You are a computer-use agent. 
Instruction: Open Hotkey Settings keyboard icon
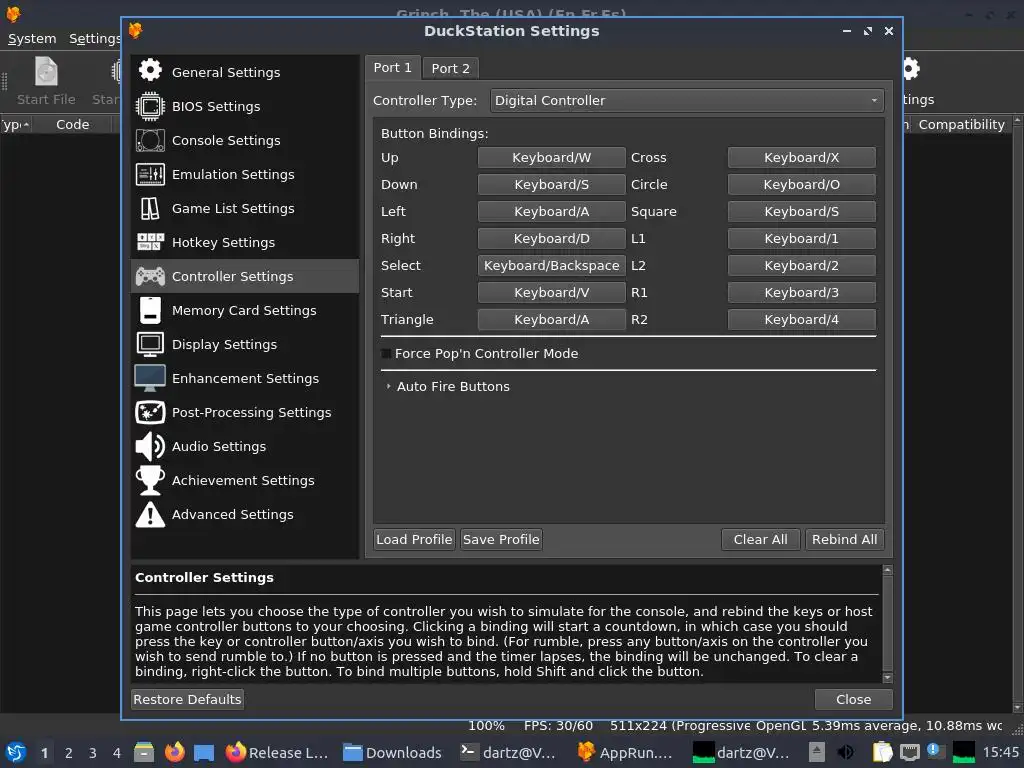coord(150,242)
